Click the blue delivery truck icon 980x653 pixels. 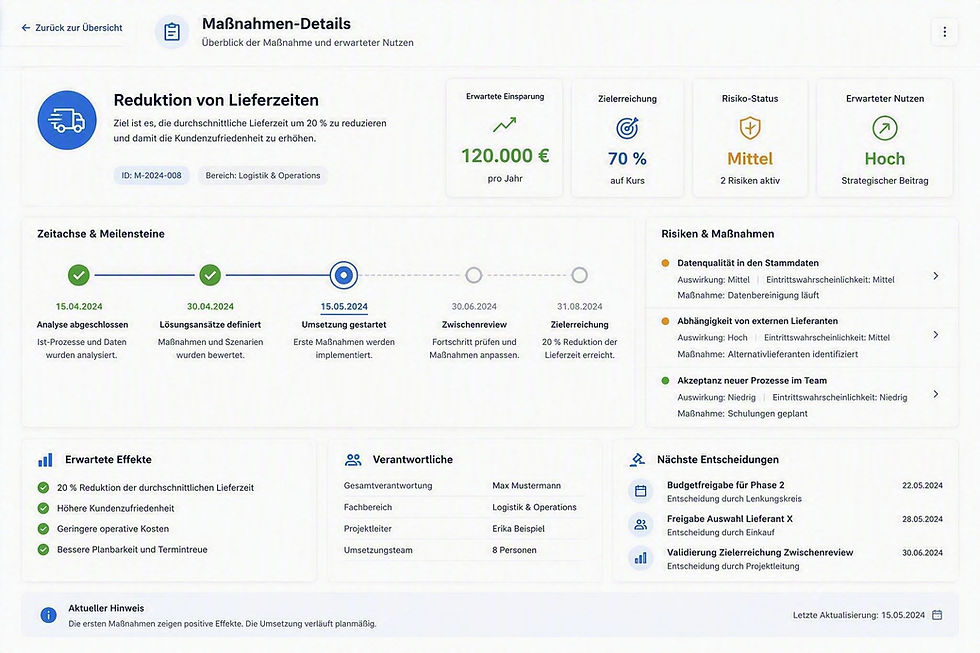67,120
